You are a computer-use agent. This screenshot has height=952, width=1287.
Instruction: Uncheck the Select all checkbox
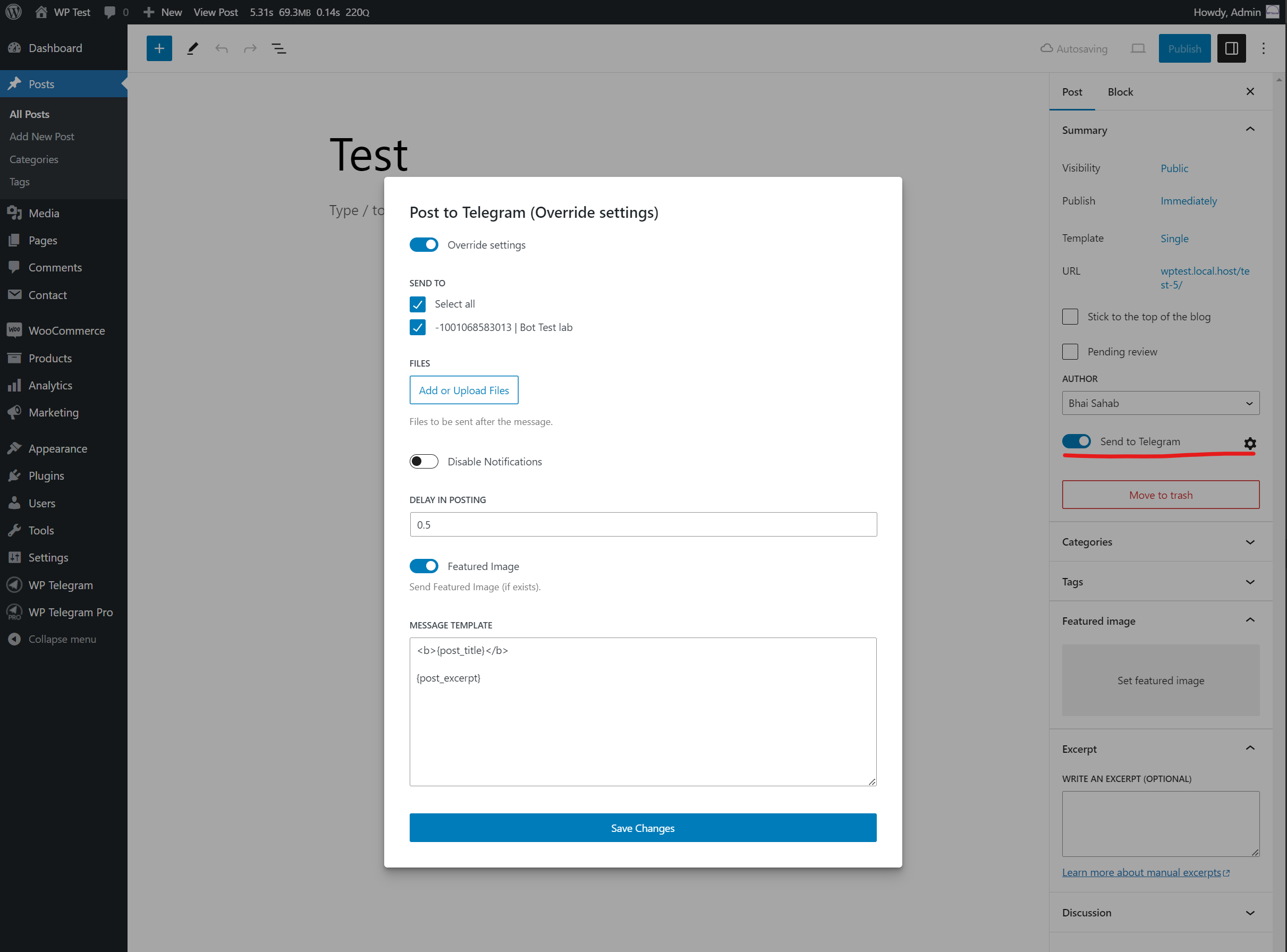click(x=417, y=304)
